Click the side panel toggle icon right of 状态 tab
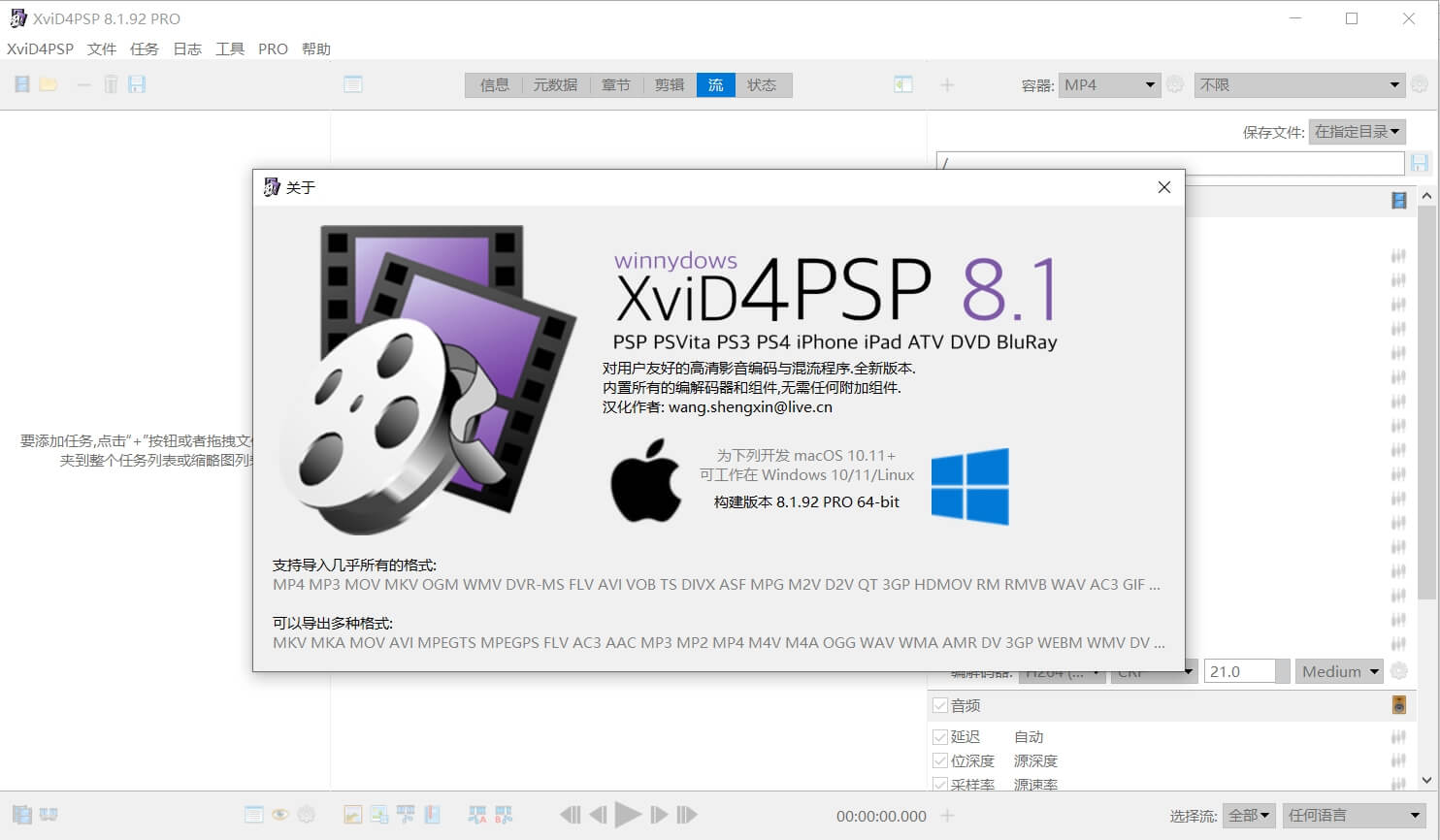1440x840 pixels. pyautogui.click(x=903, y=84)
